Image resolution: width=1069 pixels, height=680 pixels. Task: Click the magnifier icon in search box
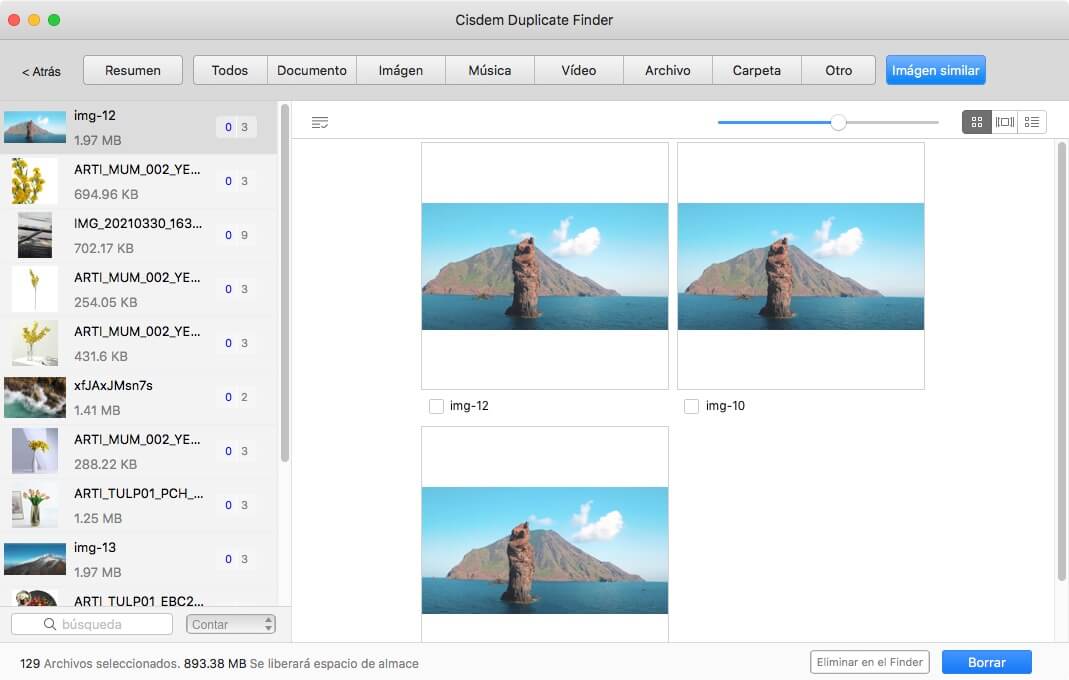click(49, 625)
